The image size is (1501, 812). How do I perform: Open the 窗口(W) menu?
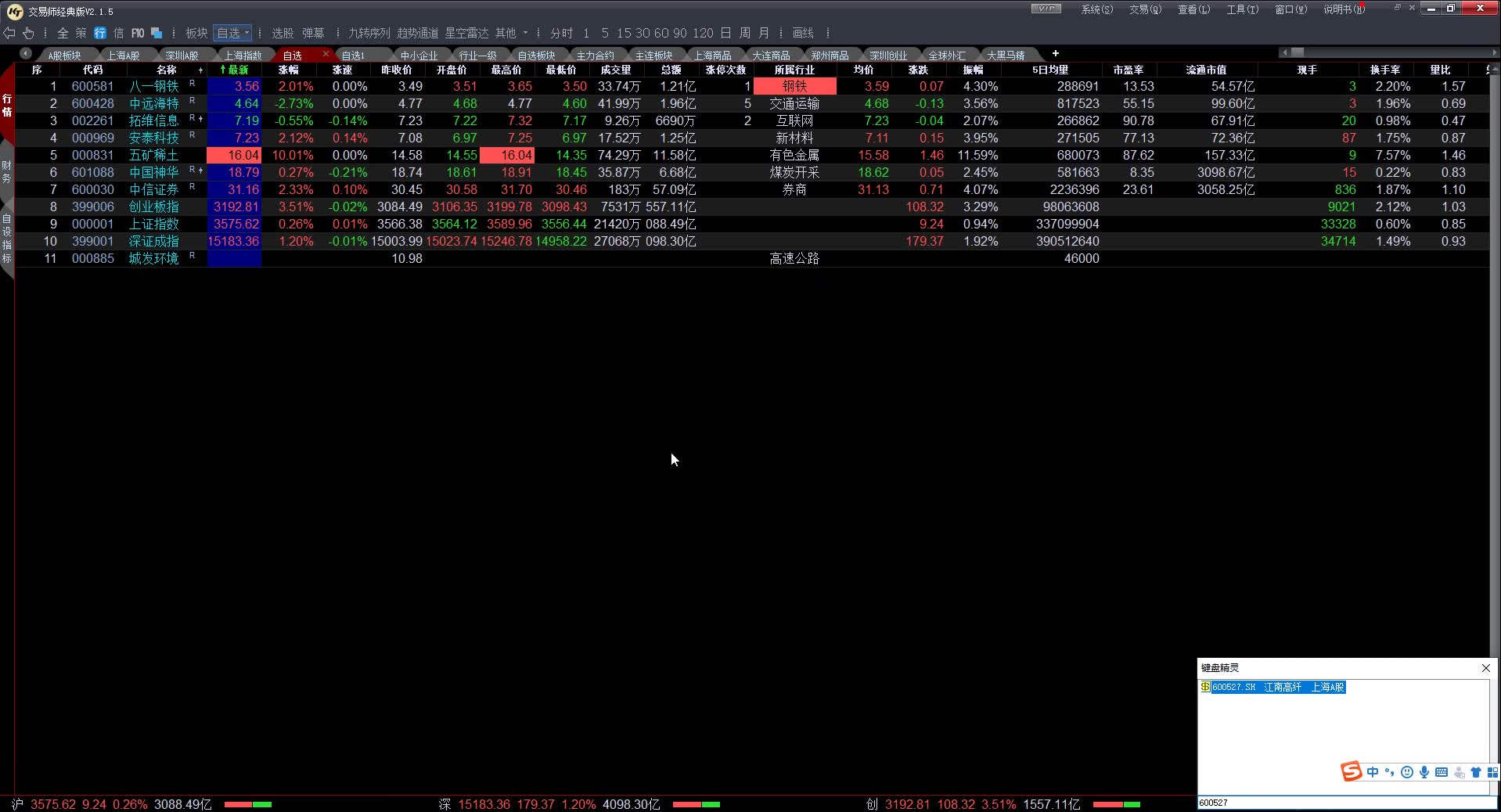1290,9
